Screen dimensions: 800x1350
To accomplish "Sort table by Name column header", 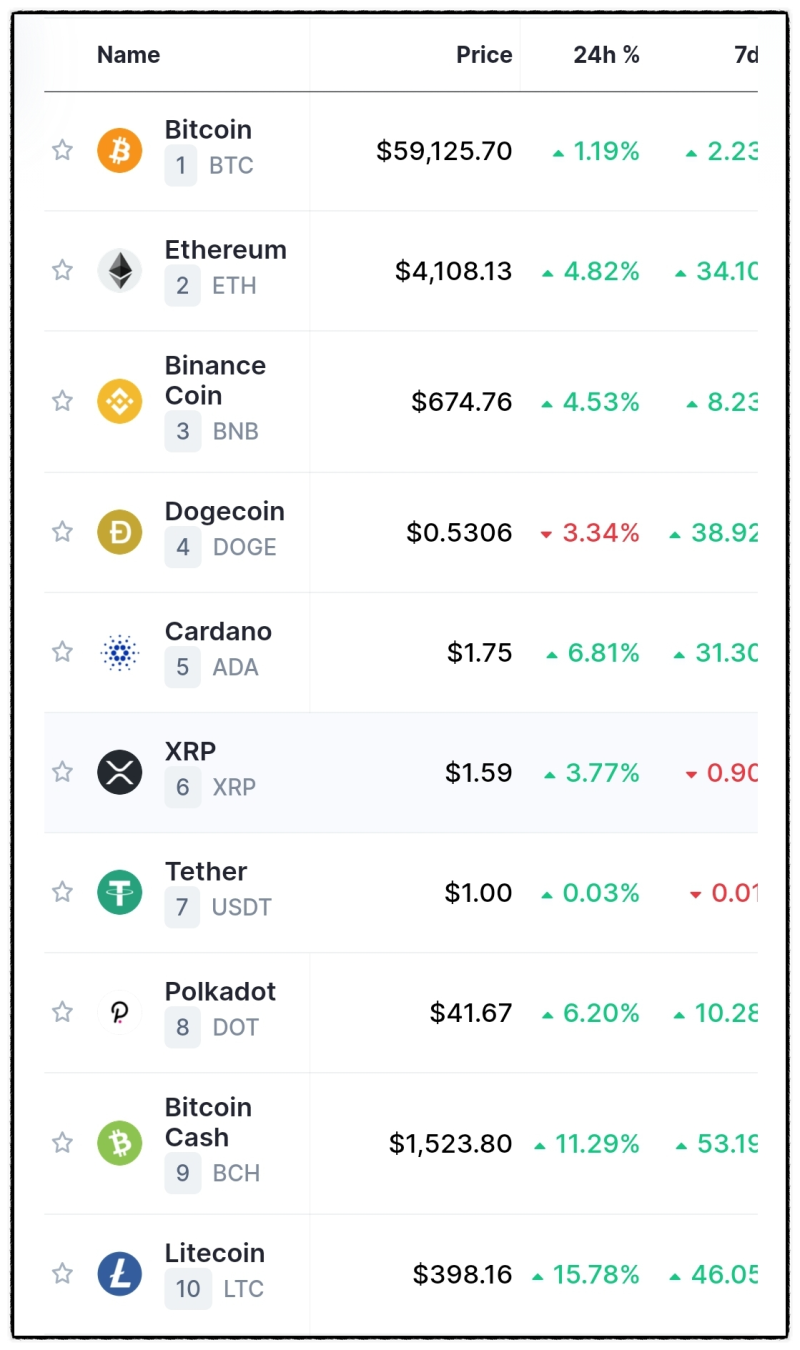I will tap(128, 55).
